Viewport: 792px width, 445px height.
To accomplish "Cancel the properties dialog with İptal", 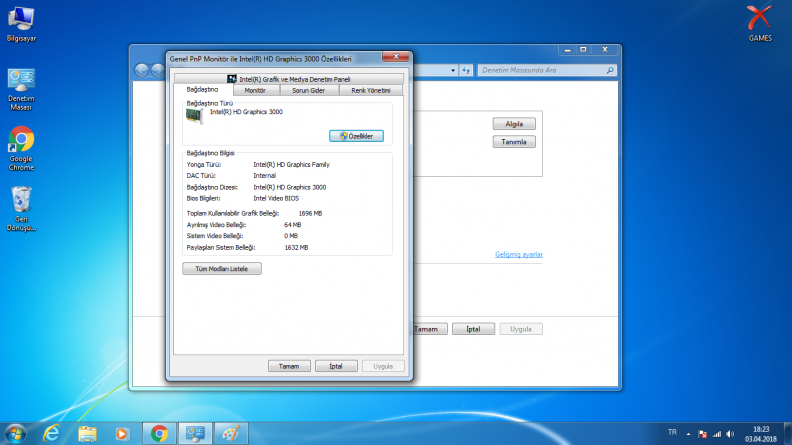I will 336,366.
